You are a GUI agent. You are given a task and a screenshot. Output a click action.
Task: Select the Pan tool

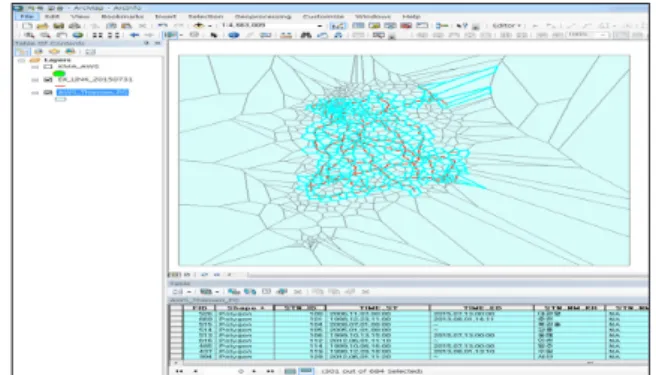click(62, 35)
